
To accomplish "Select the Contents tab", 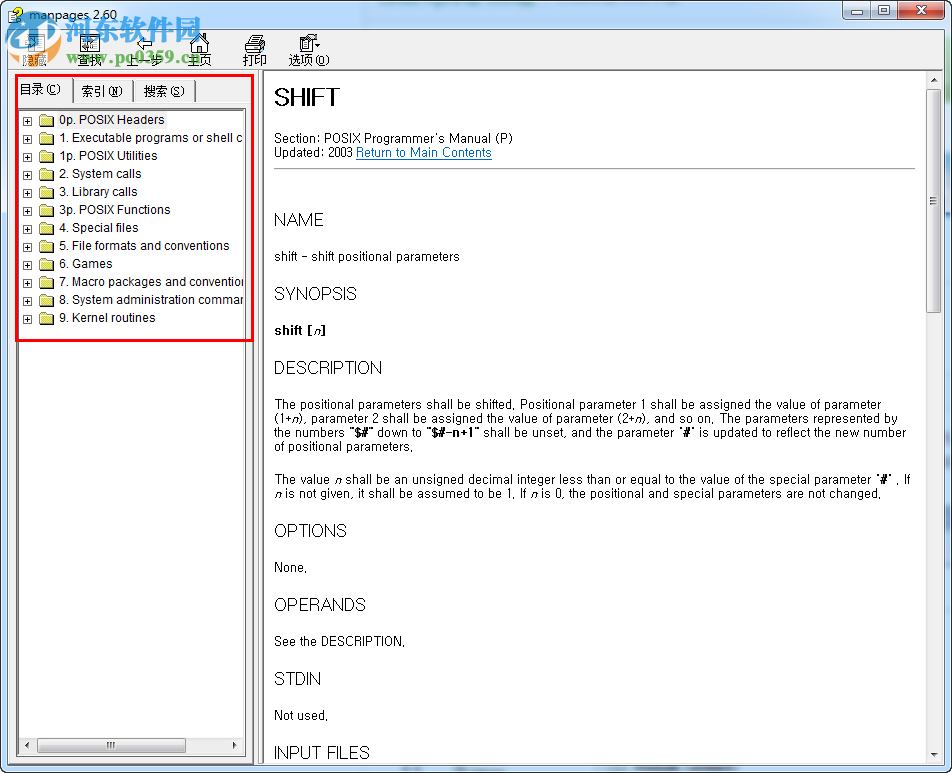I will pyautogui.click(x=42, y=90).
